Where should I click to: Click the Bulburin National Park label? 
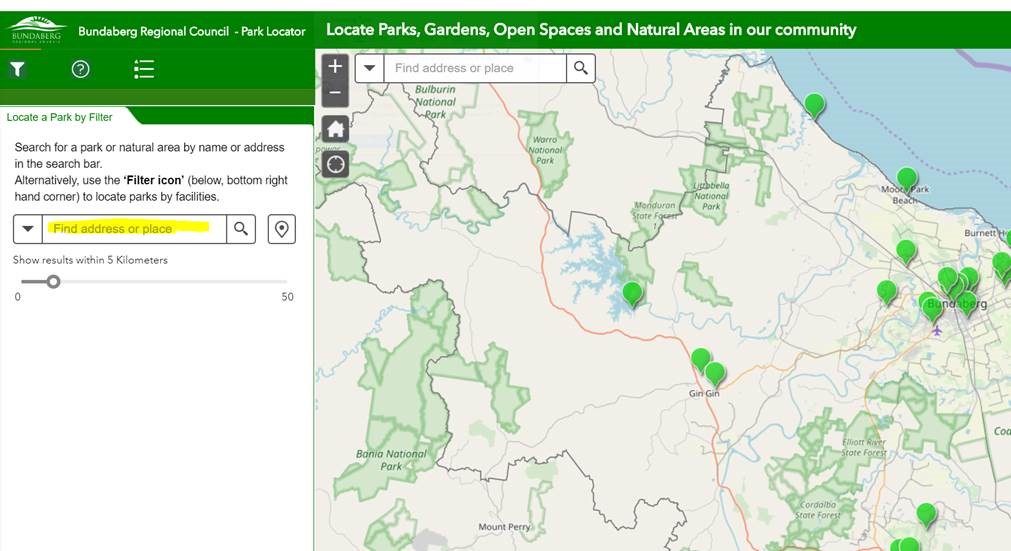coord(435,102)
